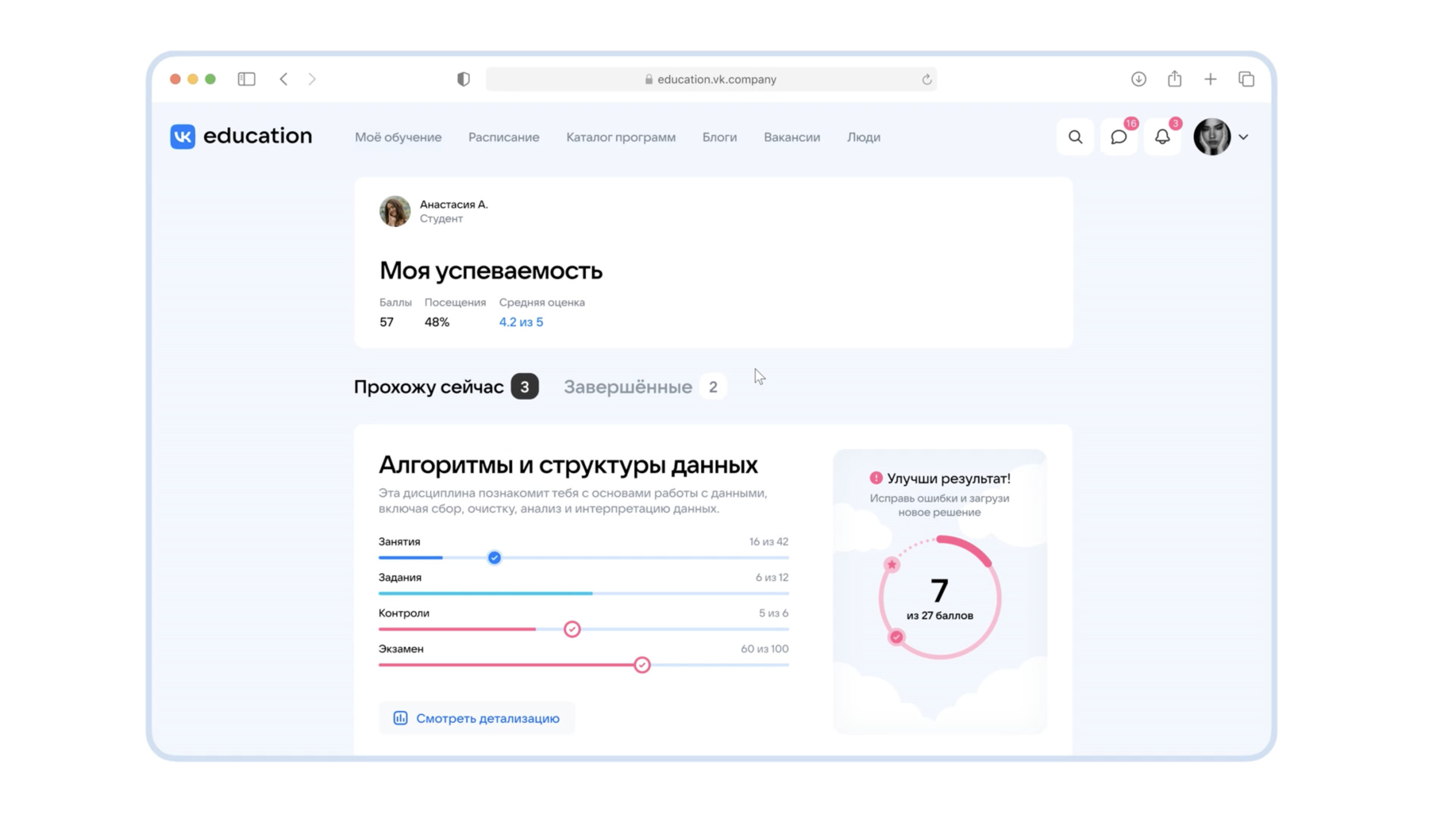The height and width of the screenshot is (819, 1456).
Task: Click the browser share icon
Action: [1174, 79]
